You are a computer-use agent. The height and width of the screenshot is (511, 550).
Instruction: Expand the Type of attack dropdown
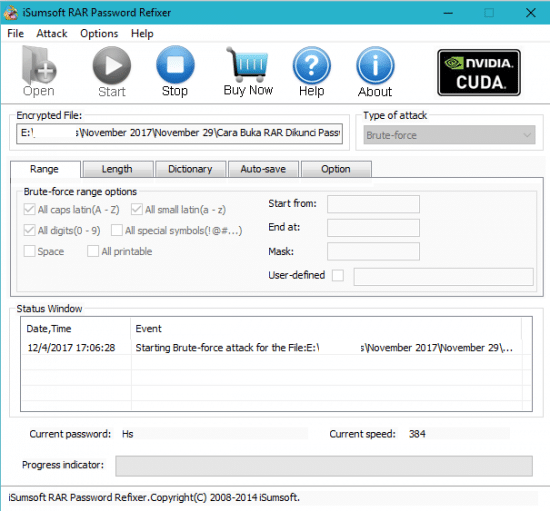click(x=449, y=135)
